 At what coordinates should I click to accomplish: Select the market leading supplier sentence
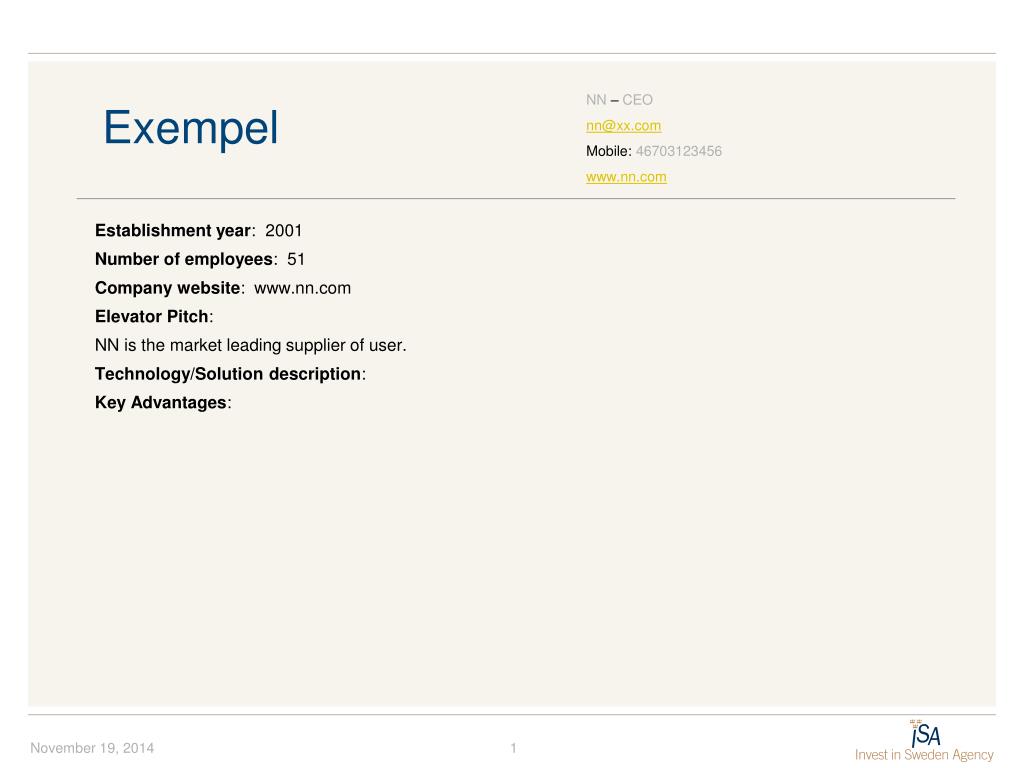tap(250, 345)
